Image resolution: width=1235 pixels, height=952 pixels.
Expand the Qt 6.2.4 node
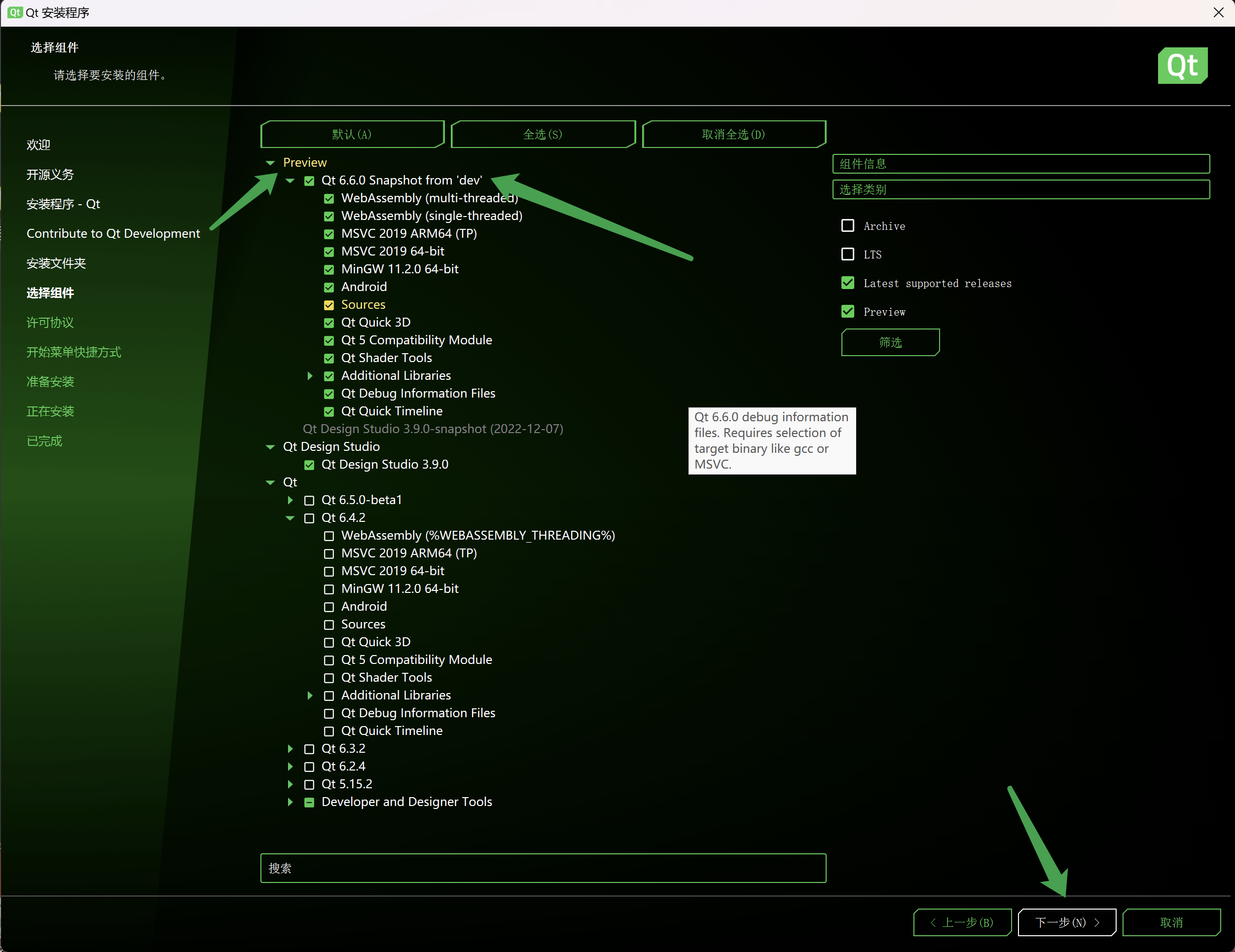pyautogui.click(x=290, y=767)
